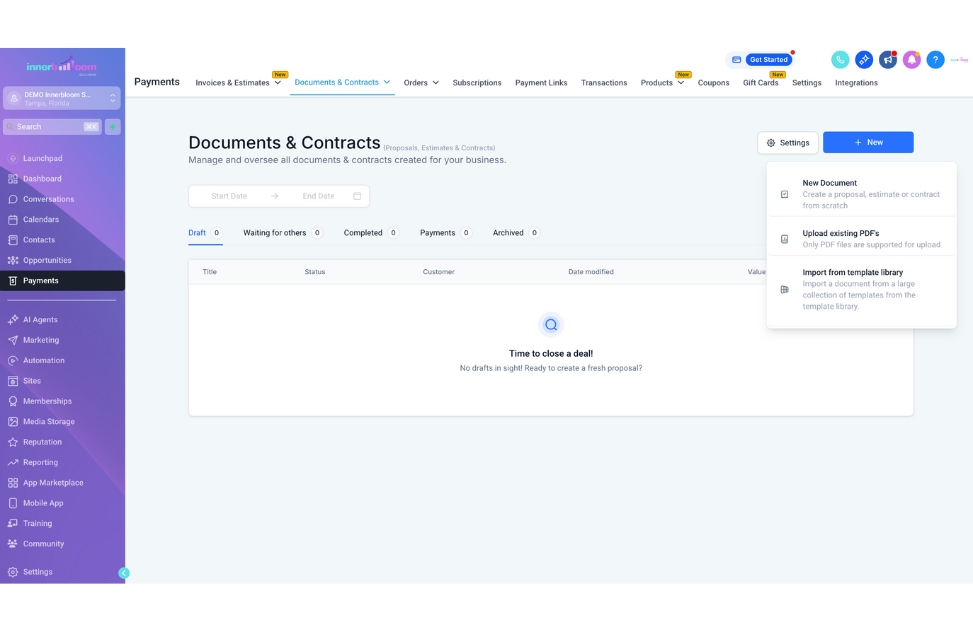Open Payment Links in top nav

pyautogui.click(x=540, y=83)
